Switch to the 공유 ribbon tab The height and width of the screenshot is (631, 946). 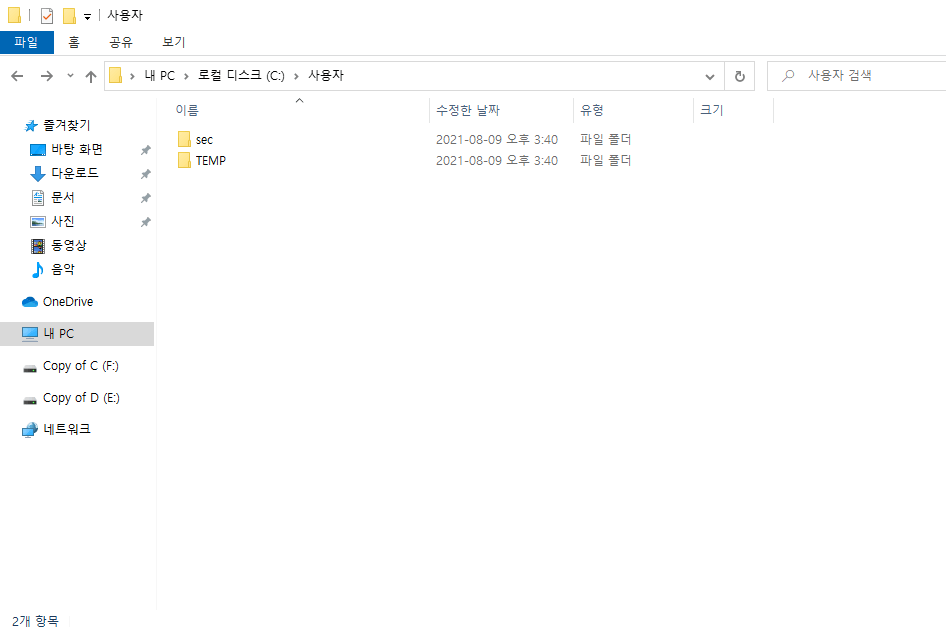[121, 42]
